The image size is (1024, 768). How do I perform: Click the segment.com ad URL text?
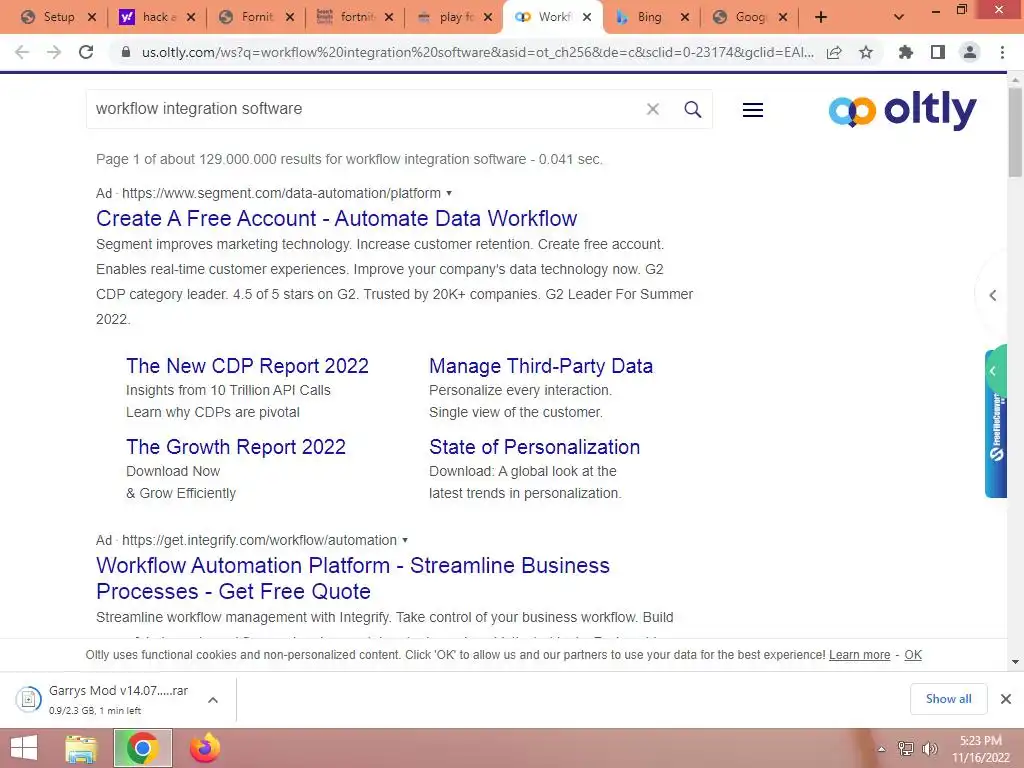[281, 193]
